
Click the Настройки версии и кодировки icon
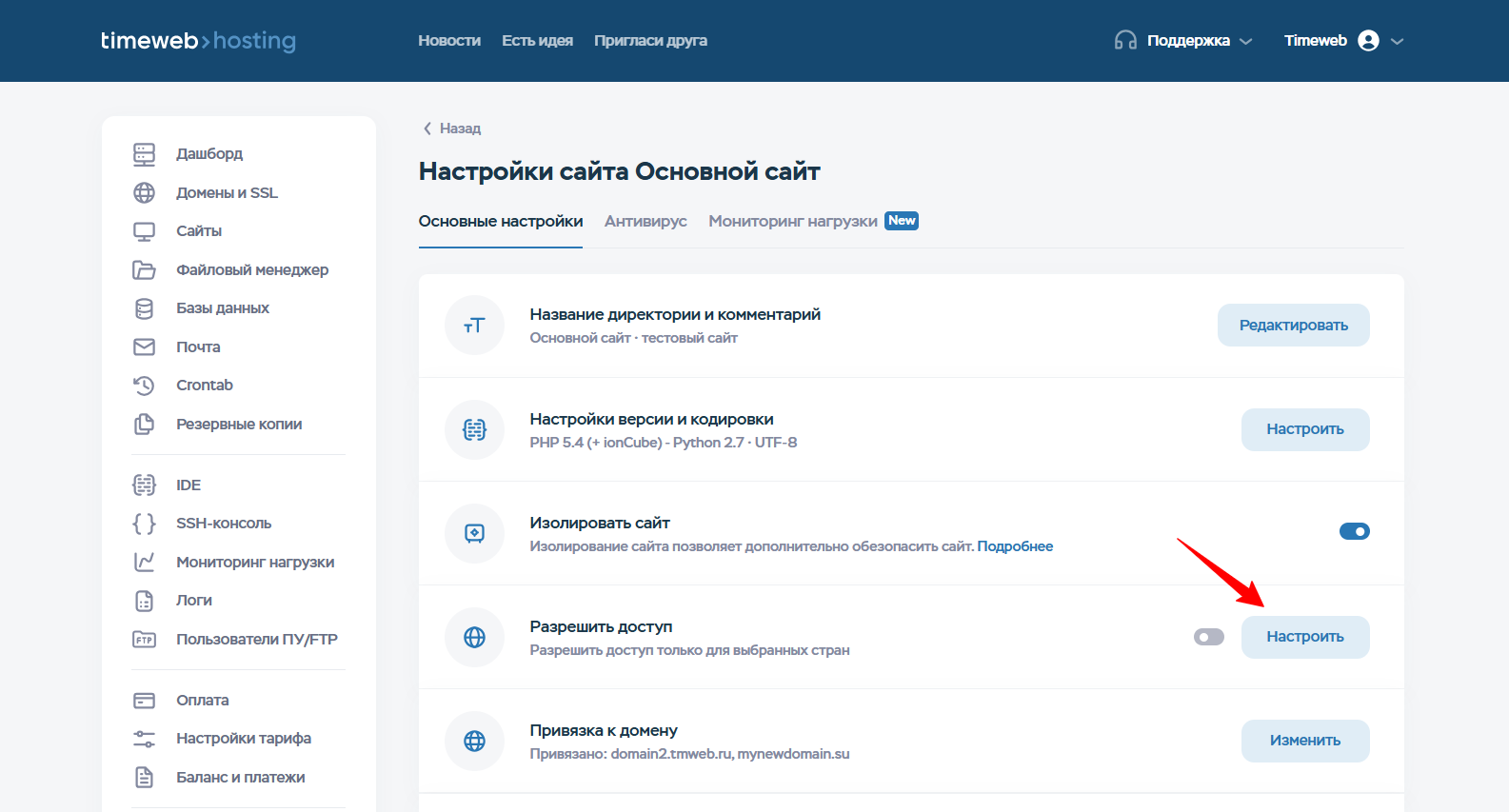[474, 429]
